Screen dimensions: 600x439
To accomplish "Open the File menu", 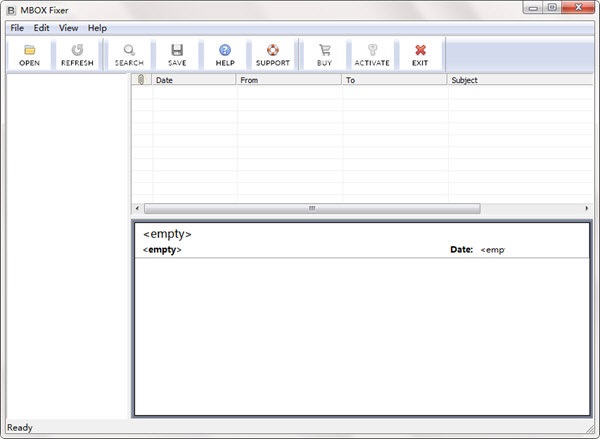I will [x=17, y=28].
